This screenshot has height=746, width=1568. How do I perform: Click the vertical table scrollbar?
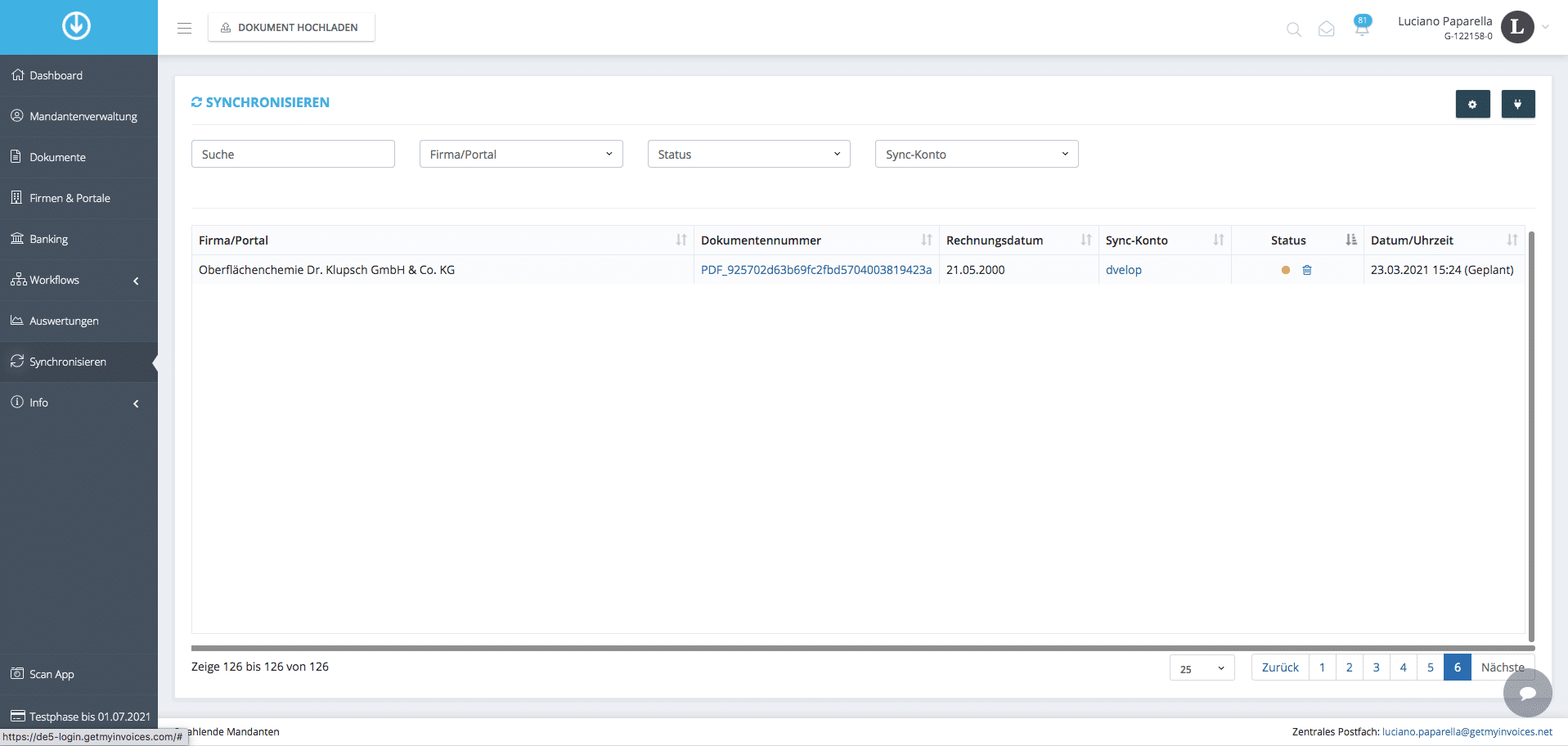[1531, 436]
